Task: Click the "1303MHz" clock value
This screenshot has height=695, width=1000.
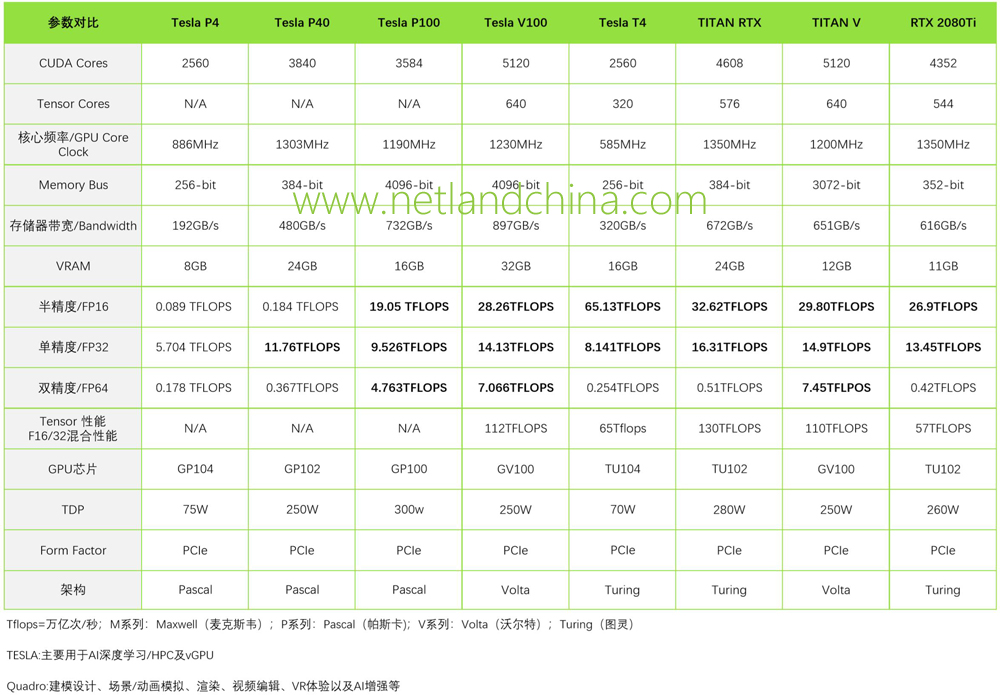Action: pyautogui.click(x=302, y=145)
